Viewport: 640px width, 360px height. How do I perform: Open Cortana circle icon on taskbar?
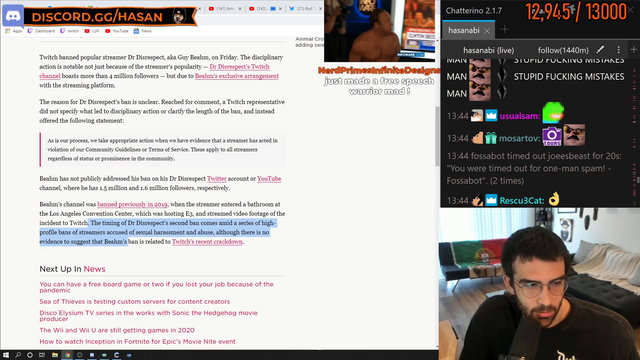[x=30, y=355]
